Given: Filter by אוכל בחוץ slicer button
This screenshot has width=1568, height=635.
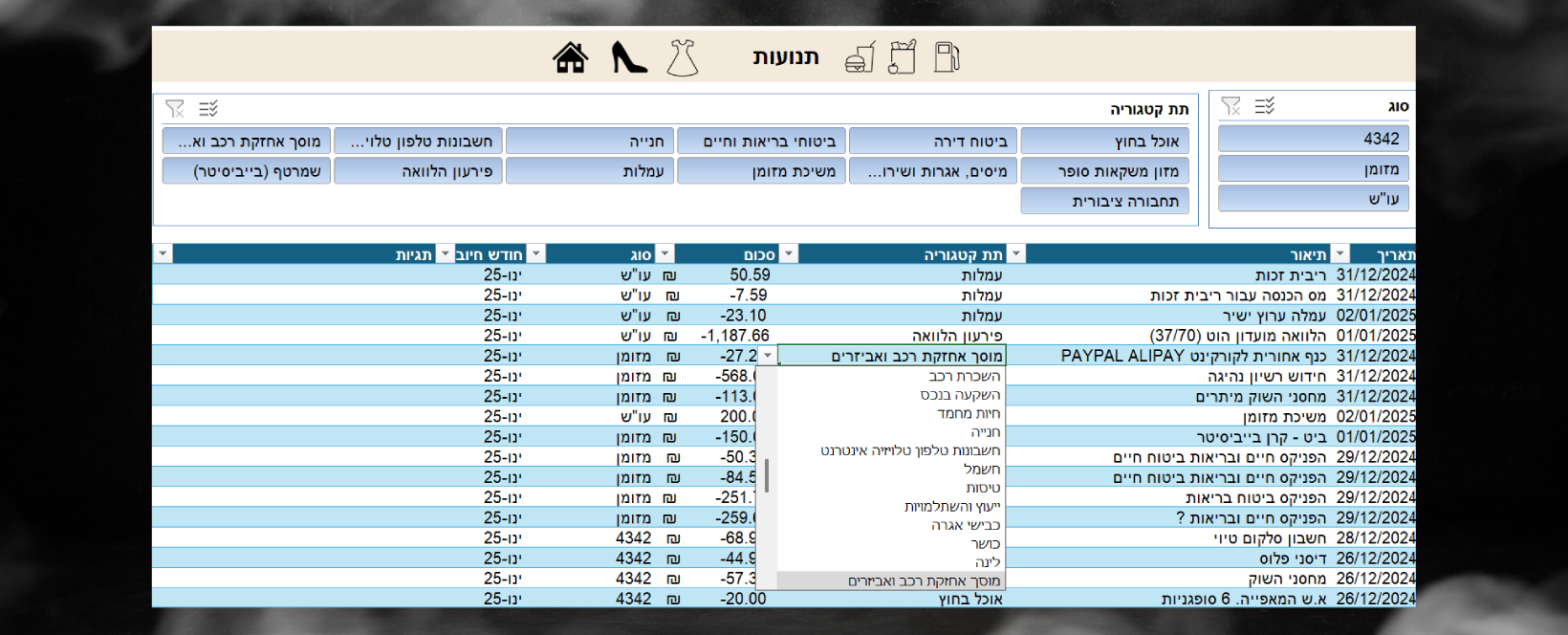Looking at the screenshot, I should click(x=1104, y=142).
